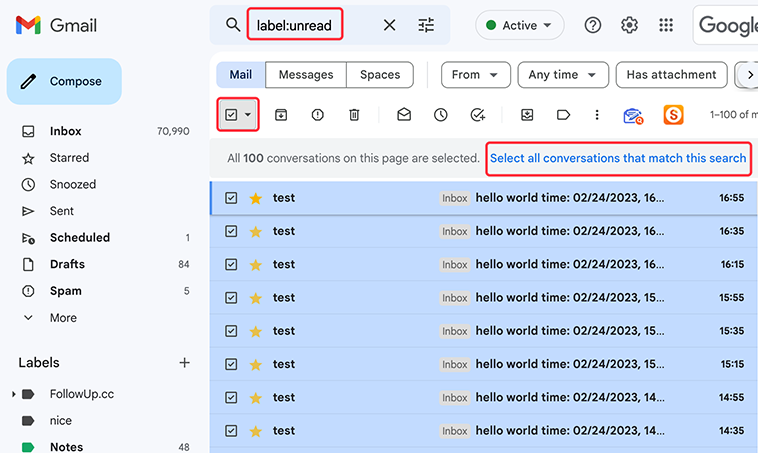
Task: Click the Gmail logo
Action: point(56,25)
